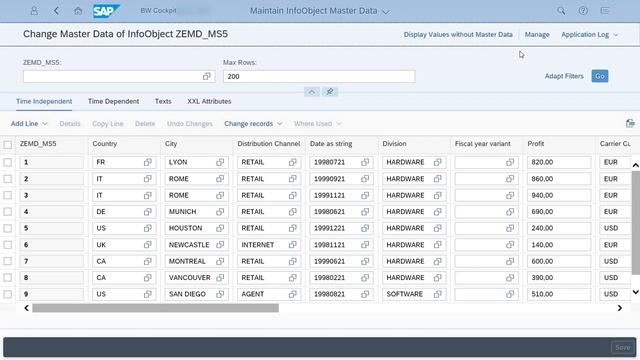Open the help question mark icon
The image size is (640, 360).
pos(583,11)
